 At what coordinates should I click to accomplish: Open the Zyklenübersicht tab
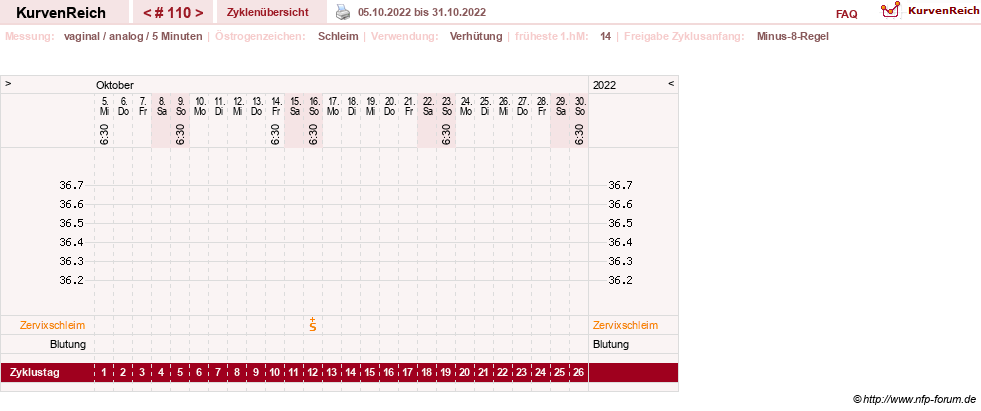[x=268, y=12]
